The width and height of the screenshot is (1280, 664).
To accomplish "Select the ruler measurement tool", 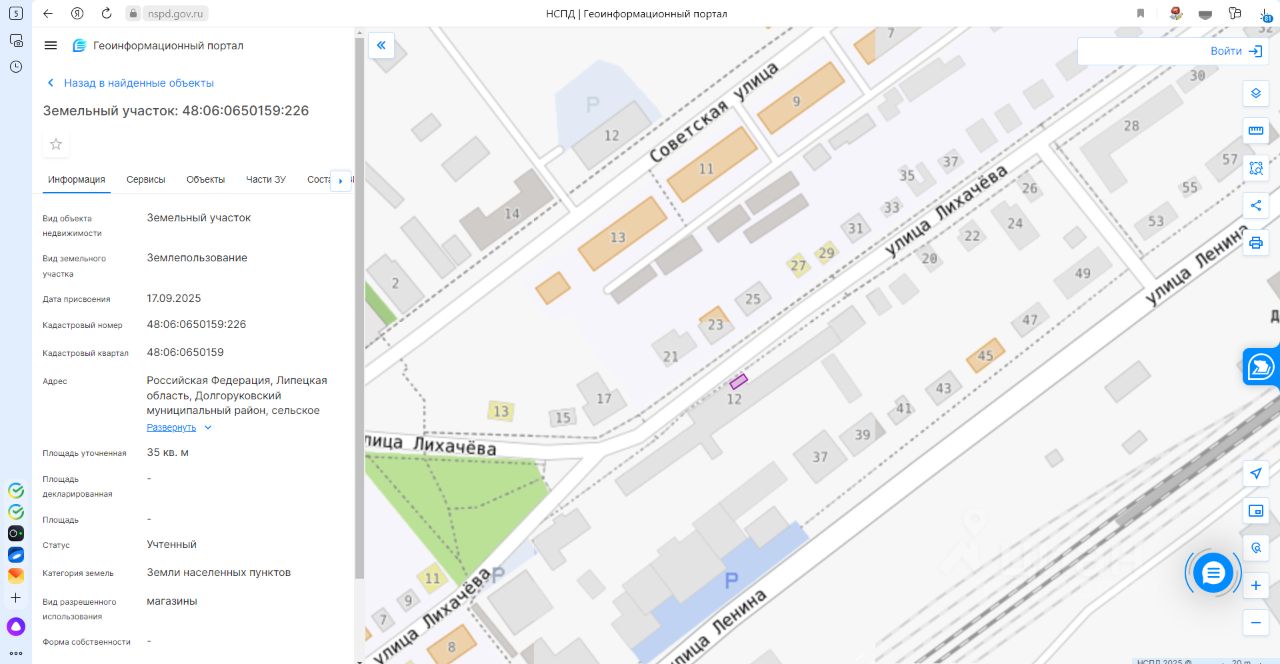I will point(1256,131).
